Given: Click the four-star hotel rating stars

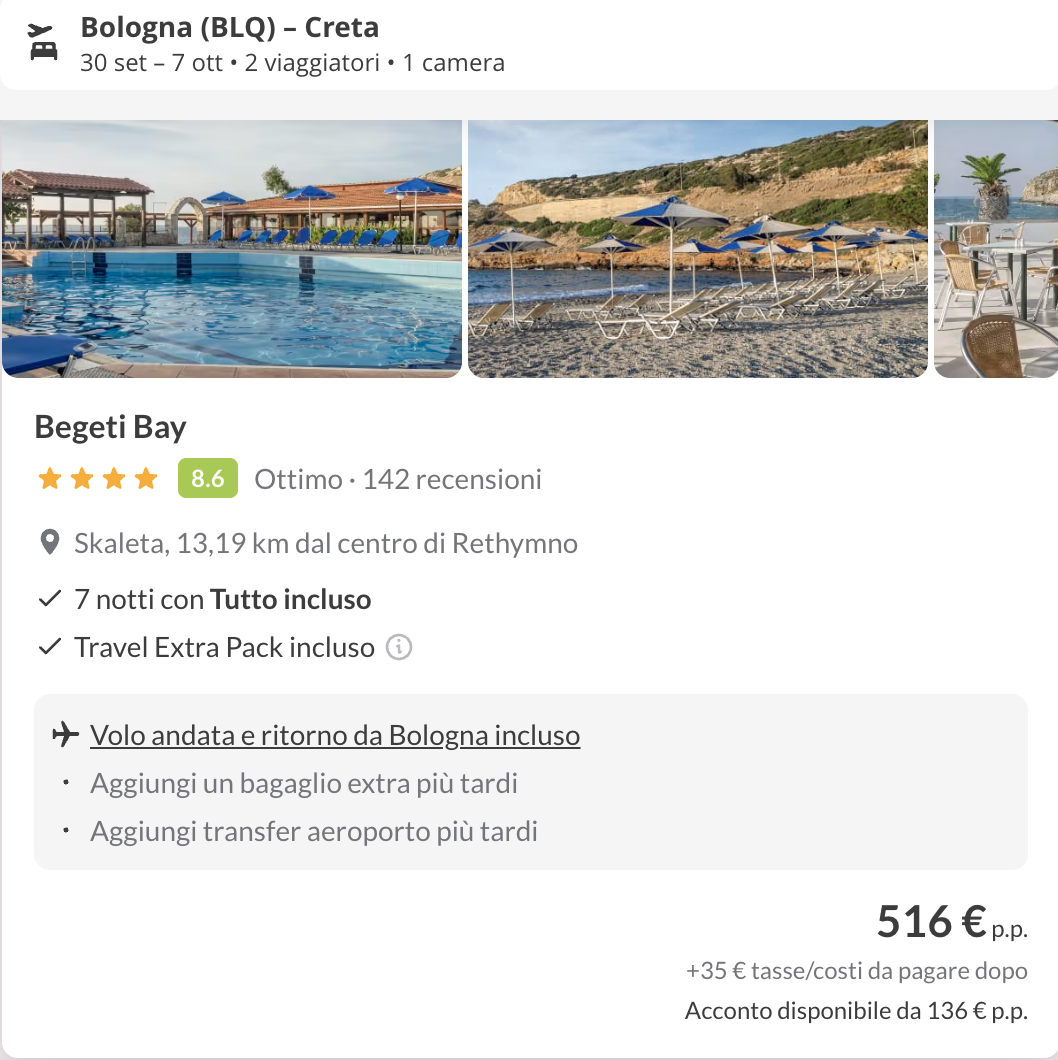Looking at the screenshot, I should (x=98, y=479).
